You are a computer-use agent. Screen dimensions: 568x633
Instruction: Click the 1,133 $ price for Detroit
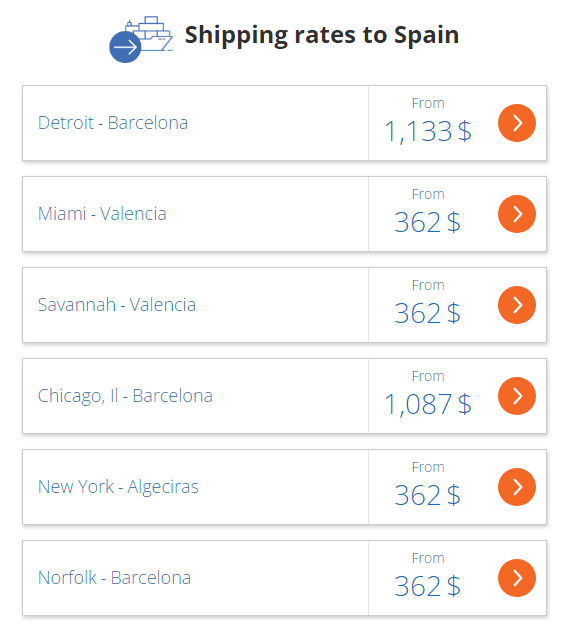click(428, 131)
